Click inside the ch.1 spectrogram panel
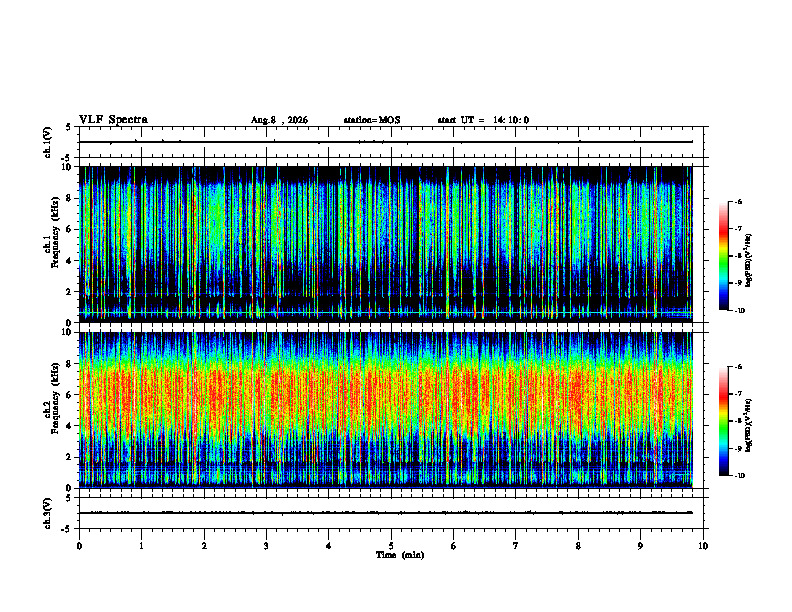Image resolution: width=792 pixels, height=612 pixels. click(386, 244)
